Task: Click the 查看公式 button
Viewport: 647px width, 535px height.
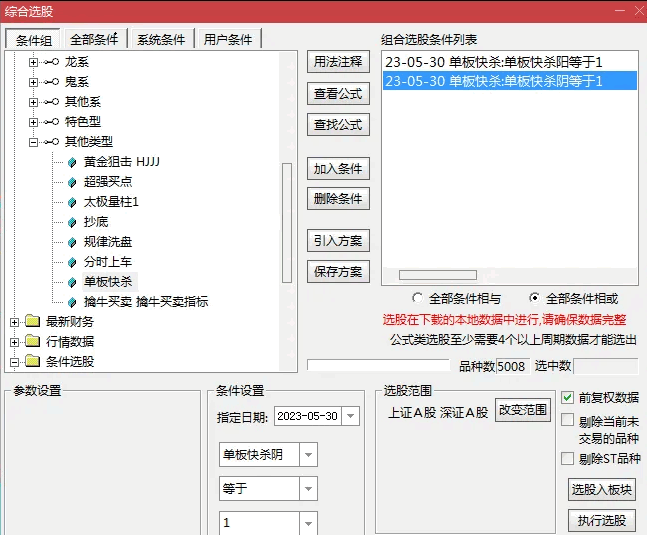Action: tap(338, 94)
